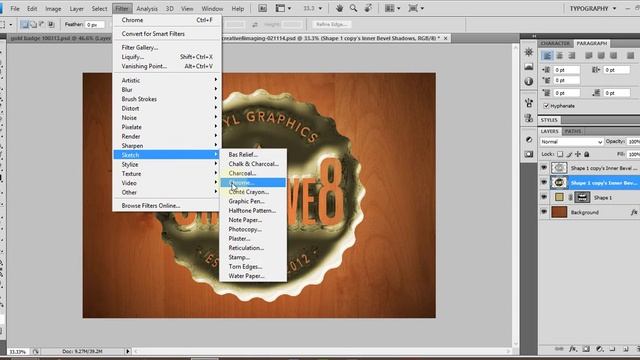Toggle Lock image pixels brush icon
The width and height of the screenshot is (640, 360).
coord(569,154)
